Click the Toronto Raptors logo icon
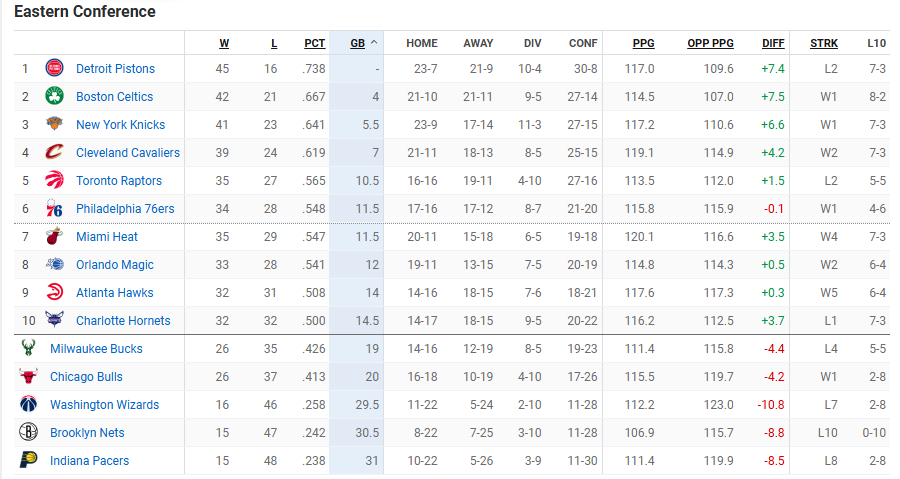The height and width of the screenshot is (479, 900). 55,180
